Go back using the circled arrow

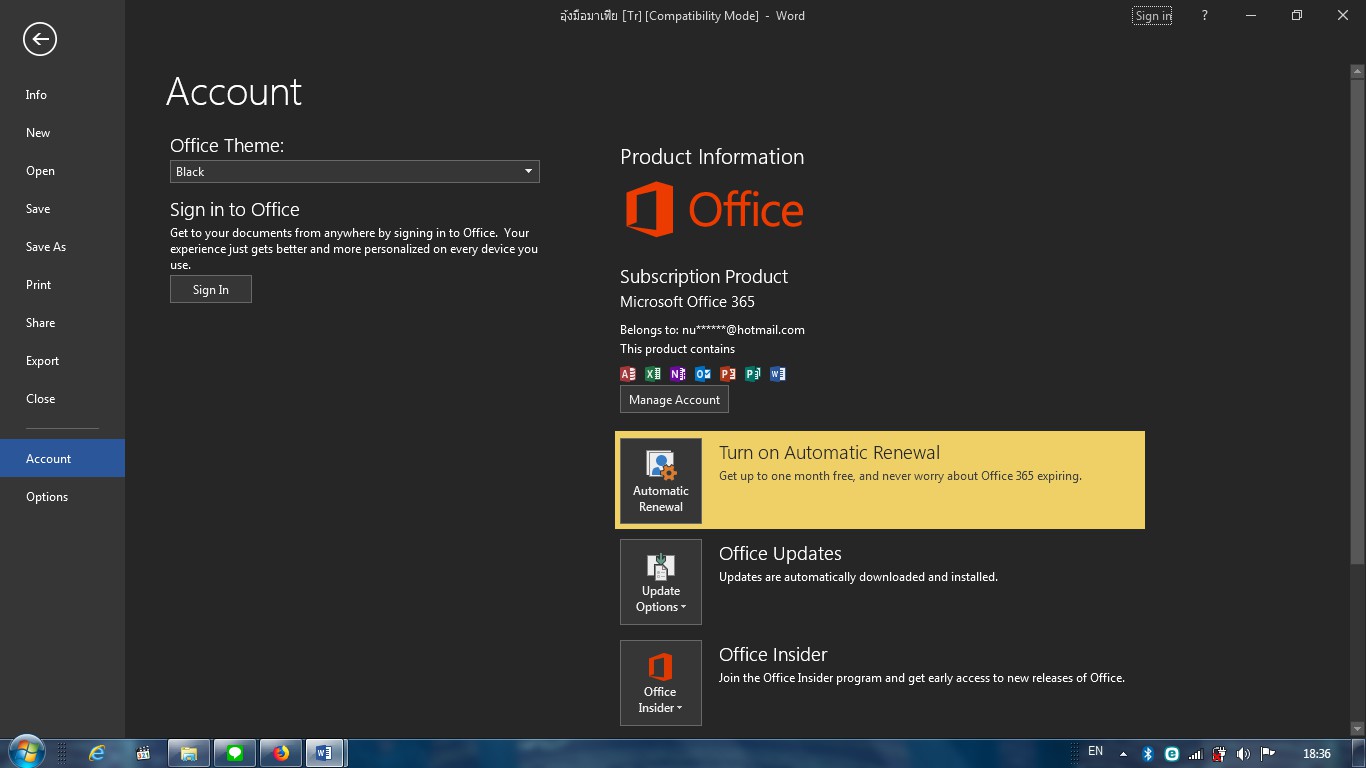[40, 39]
